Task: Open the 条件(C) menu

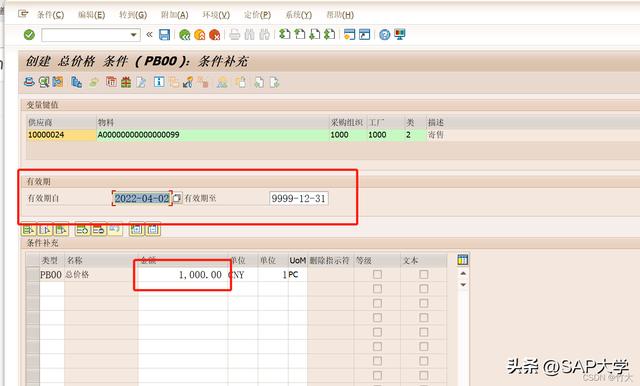Action: (50, 15)
